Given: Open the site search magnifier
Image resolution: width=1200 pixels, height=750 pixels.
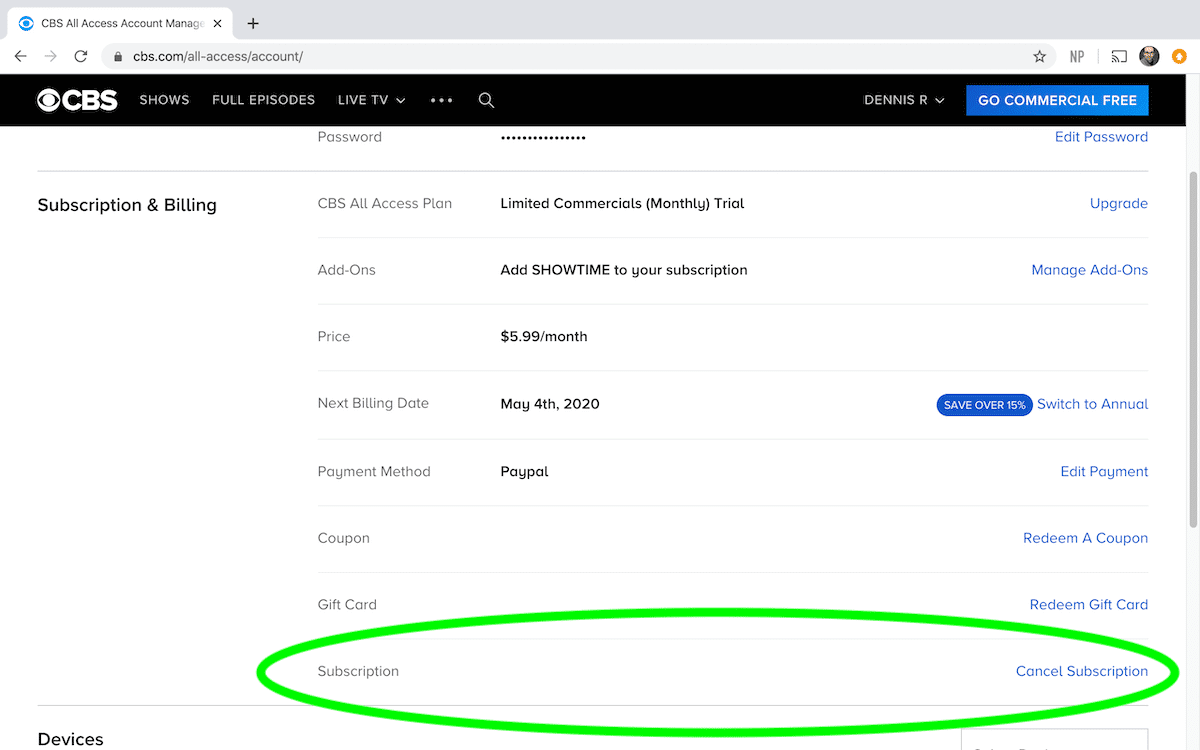Looking at the screenshot, I should pos(486,100).
